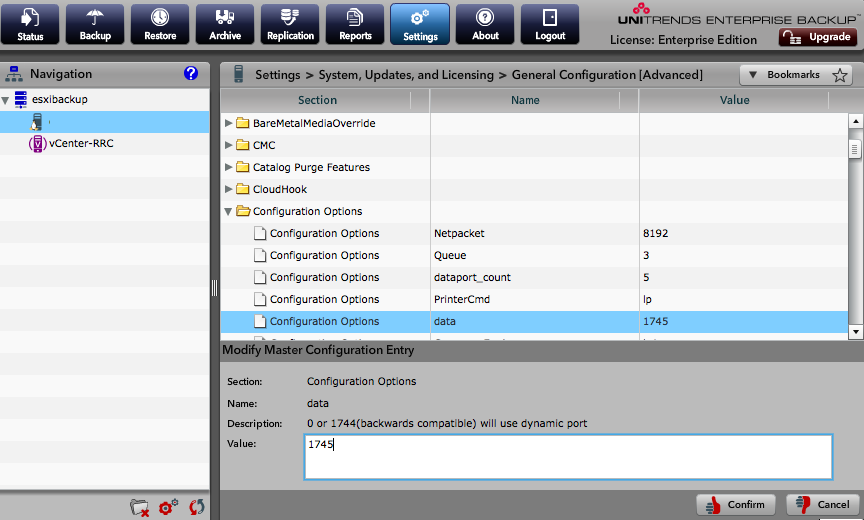Open the About dialog

485,24
